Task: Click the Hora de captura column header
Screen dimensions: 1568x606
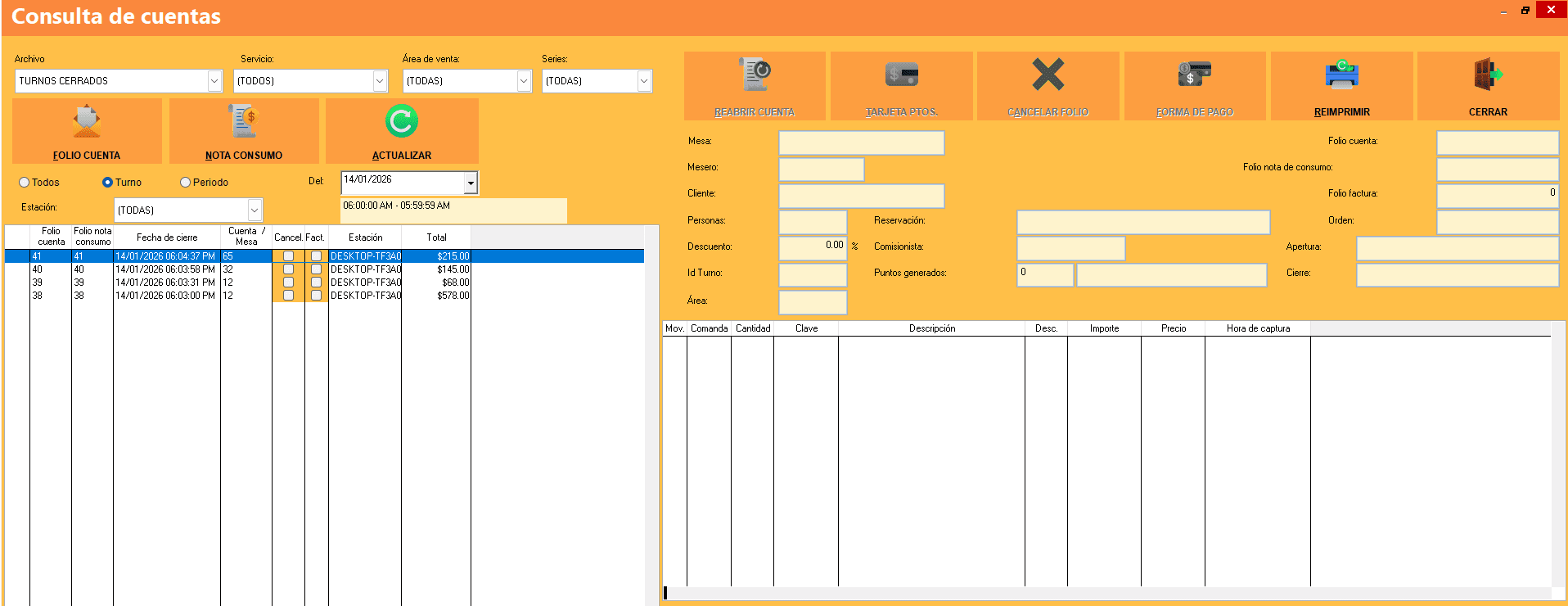Action: pyautogui.click(x=1258, y=328)
